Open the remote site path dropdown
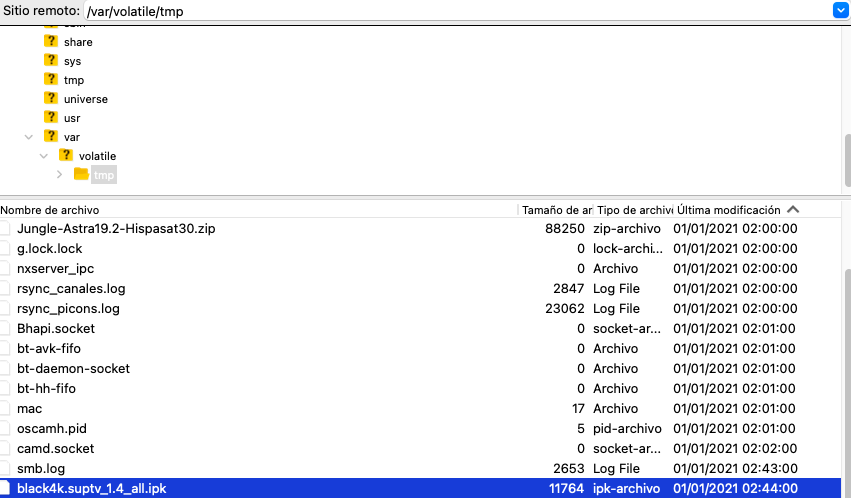 (840, 10)
